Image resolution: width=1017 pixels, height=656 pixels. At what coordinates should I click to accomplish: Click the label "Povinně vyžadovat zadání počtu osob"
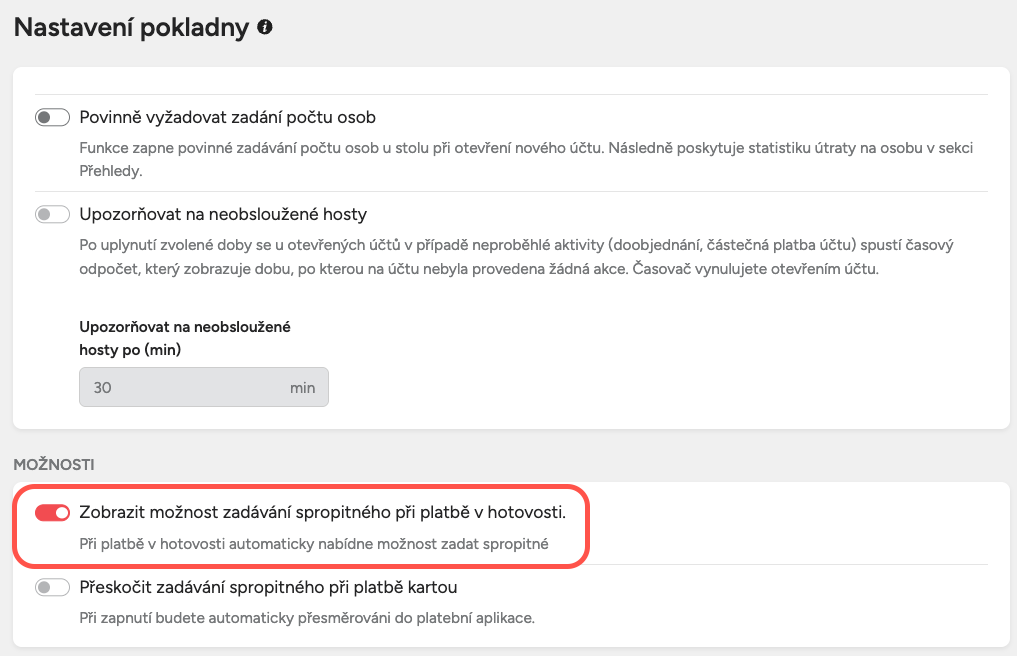(227, 117)
